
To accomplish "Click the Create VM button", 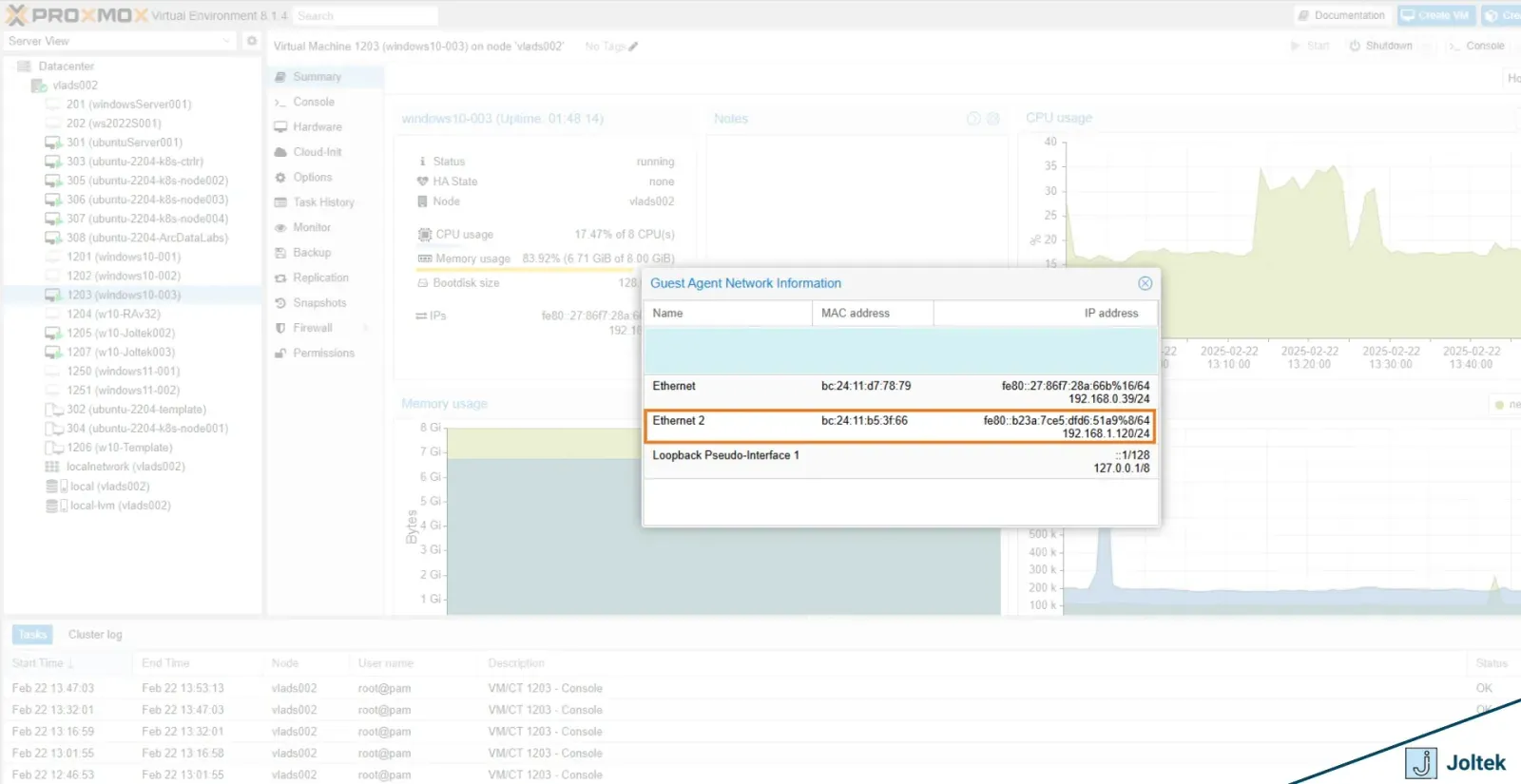I will click(x=1435, y=15).
